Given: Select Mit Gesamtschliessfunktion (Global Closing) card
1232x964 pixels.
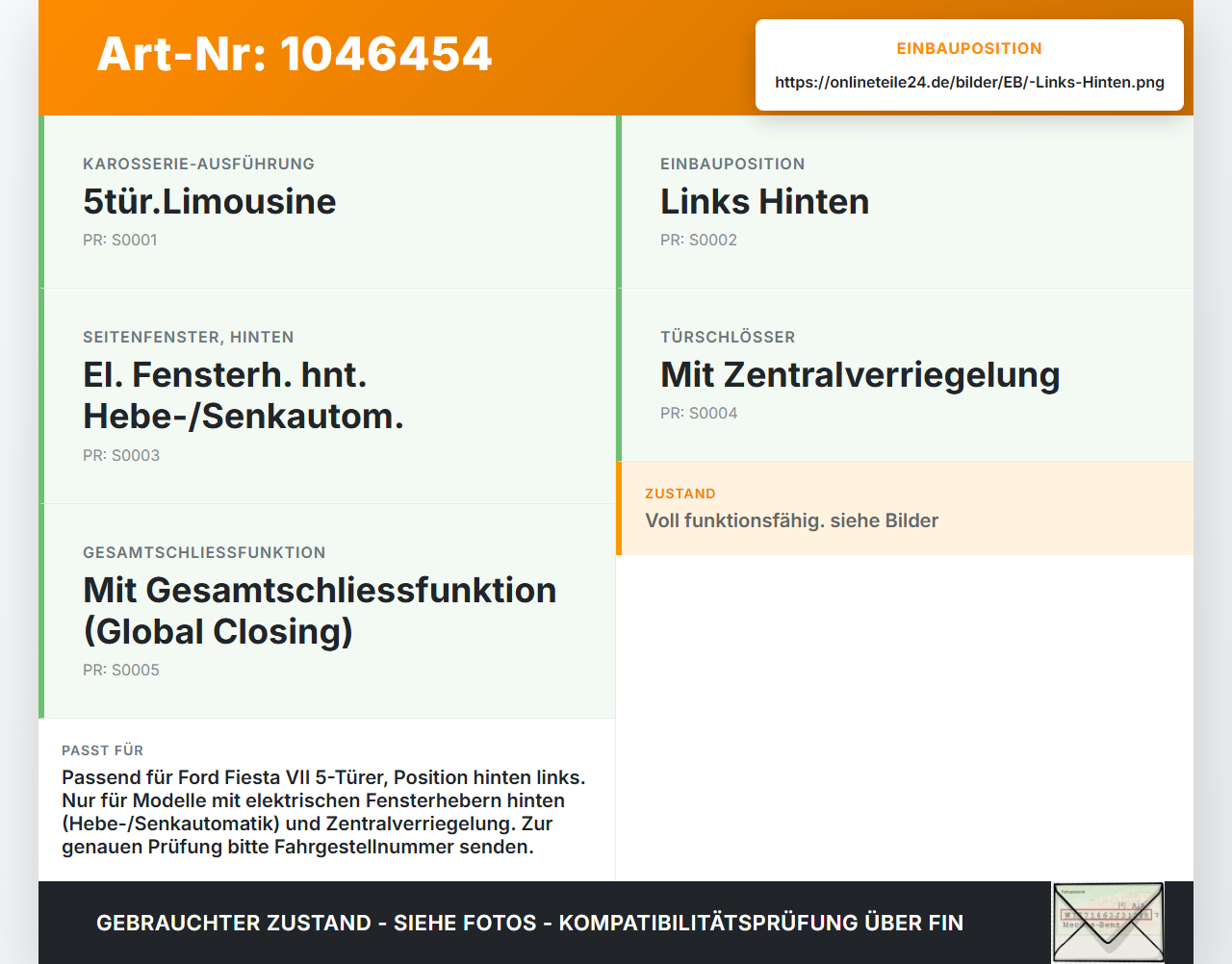Looking at the screenshot, I should coord(327,611).
